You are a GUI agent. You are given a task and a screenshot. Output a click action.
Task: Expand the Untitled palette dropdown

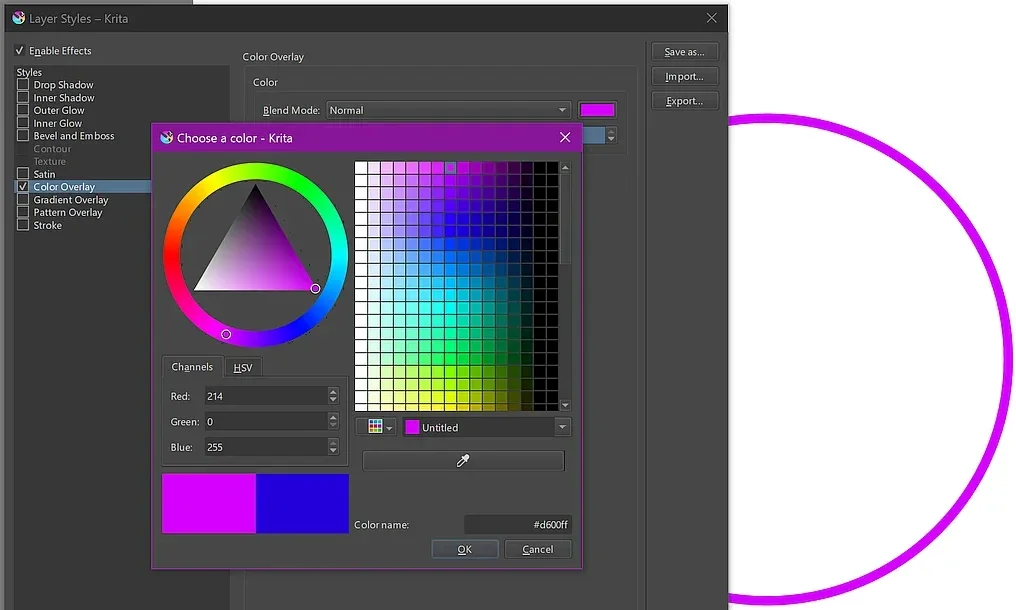(x=487, y=427)
